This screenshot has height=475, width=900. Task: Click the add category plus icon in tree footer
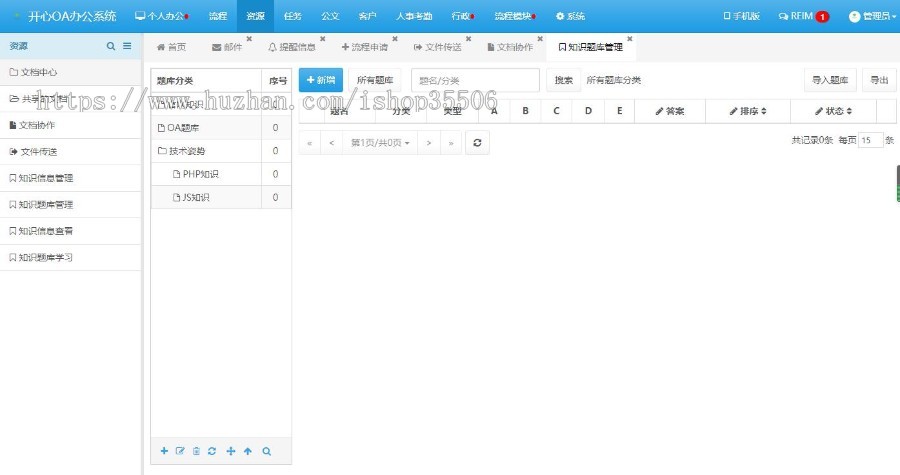point(164,451)
